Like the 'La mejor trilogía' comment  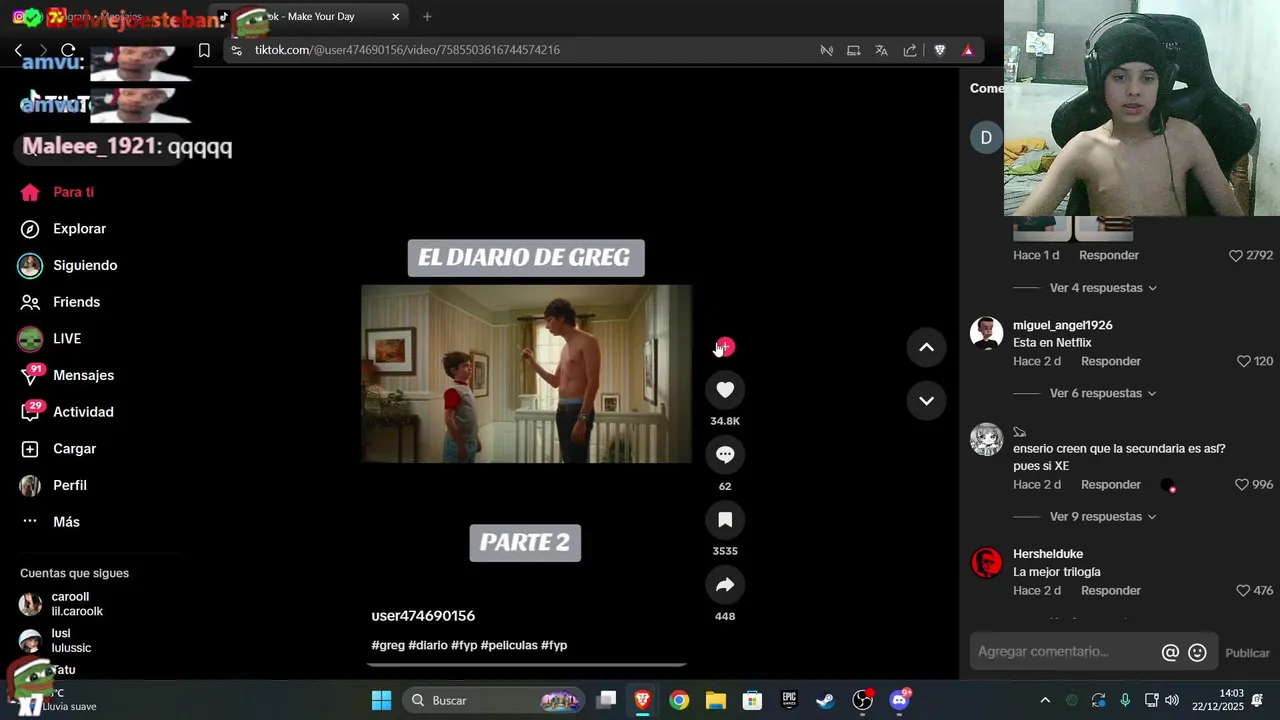[1243, 590]
